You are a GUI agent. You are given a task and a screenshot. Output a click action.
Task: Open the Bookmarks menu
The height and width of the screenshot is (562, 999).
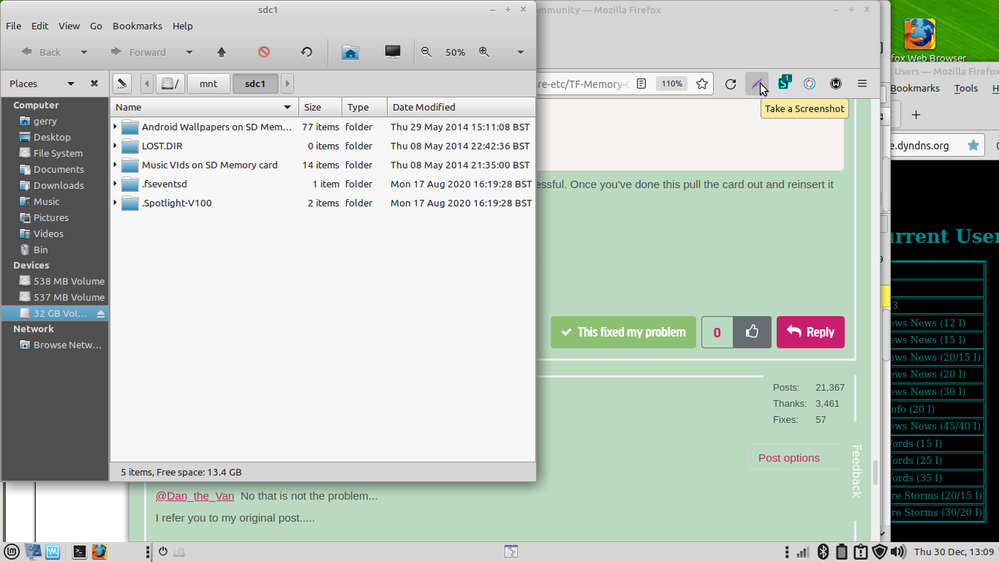(x=136, y=26)
